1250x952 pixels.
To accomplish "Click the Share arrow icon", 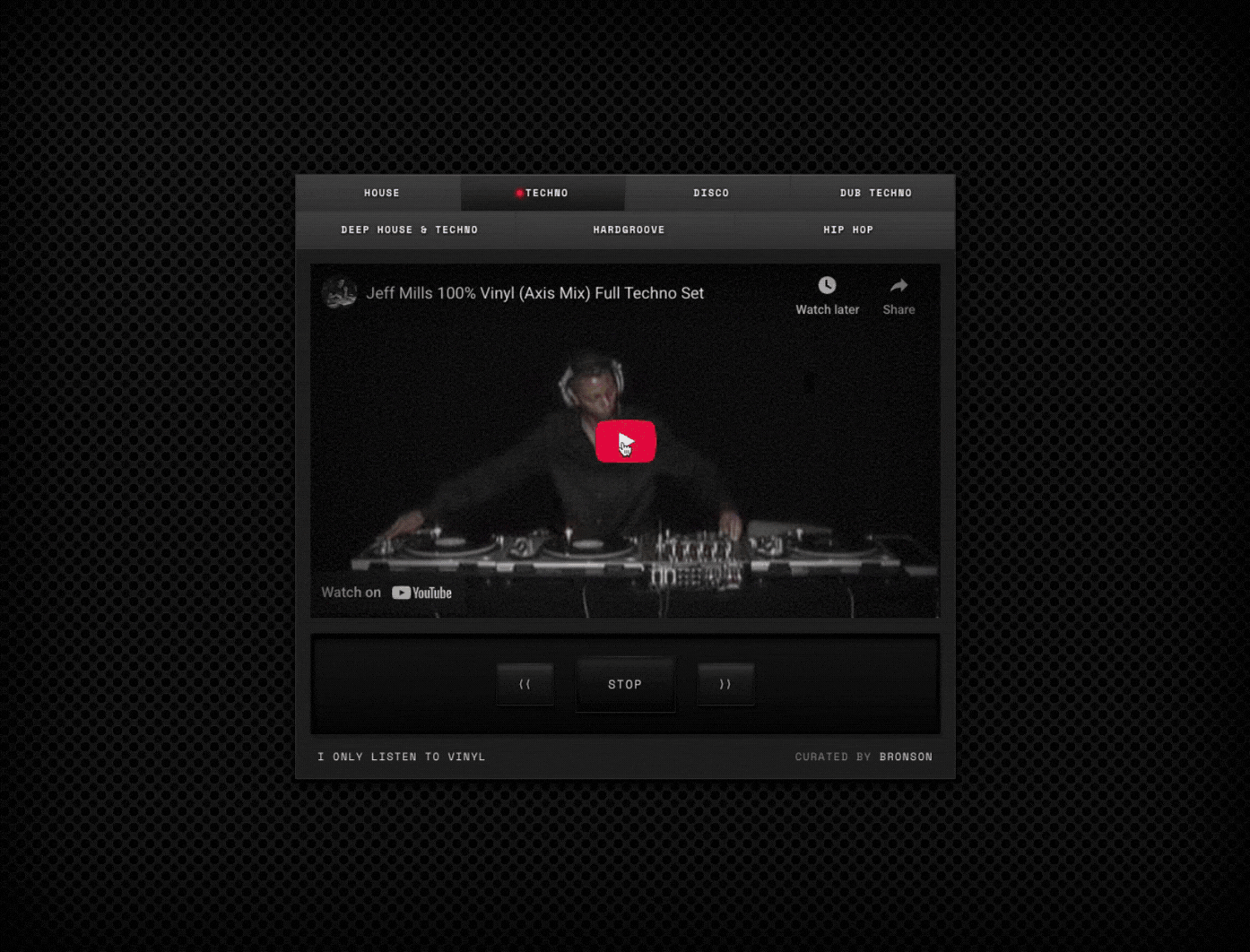I will 898,286.
